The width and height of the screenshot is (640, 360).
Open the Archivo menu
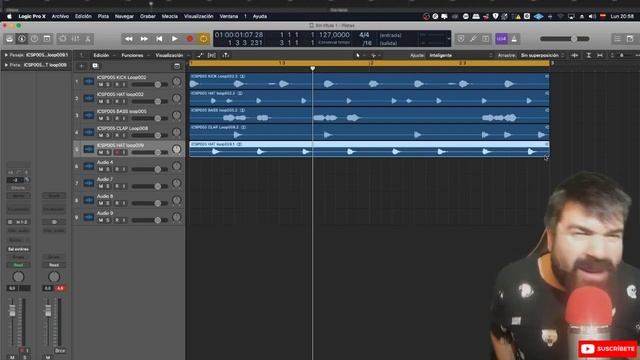click(x=60, y=16)
